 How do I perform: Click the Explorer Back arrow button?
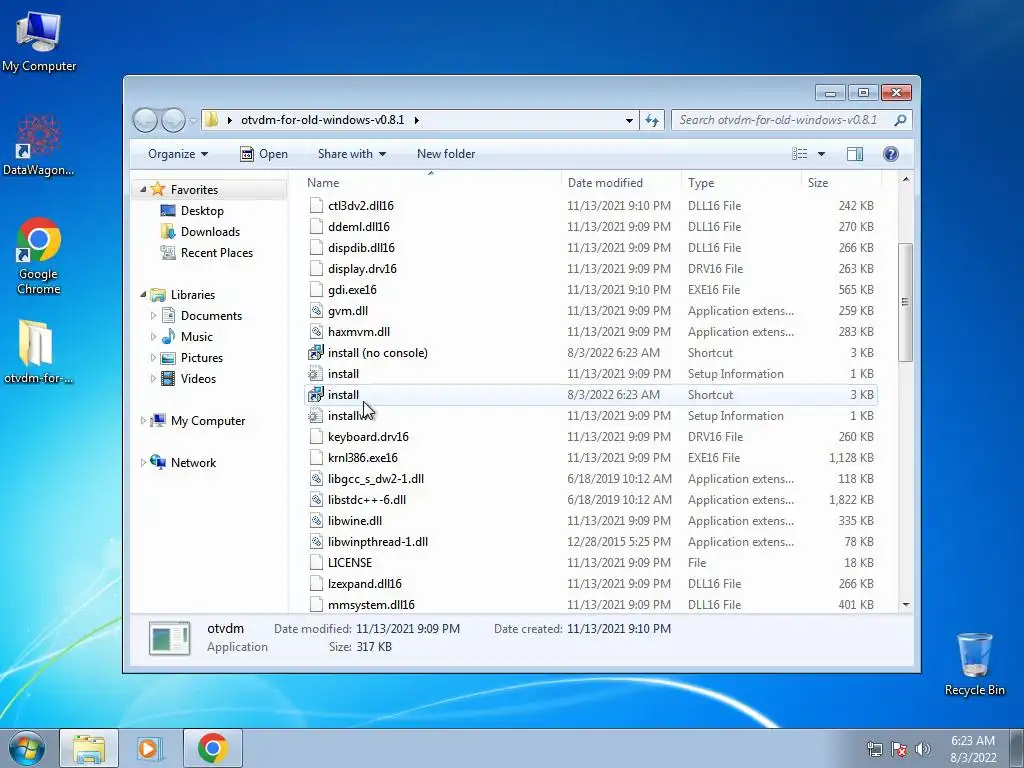(145, 120)
